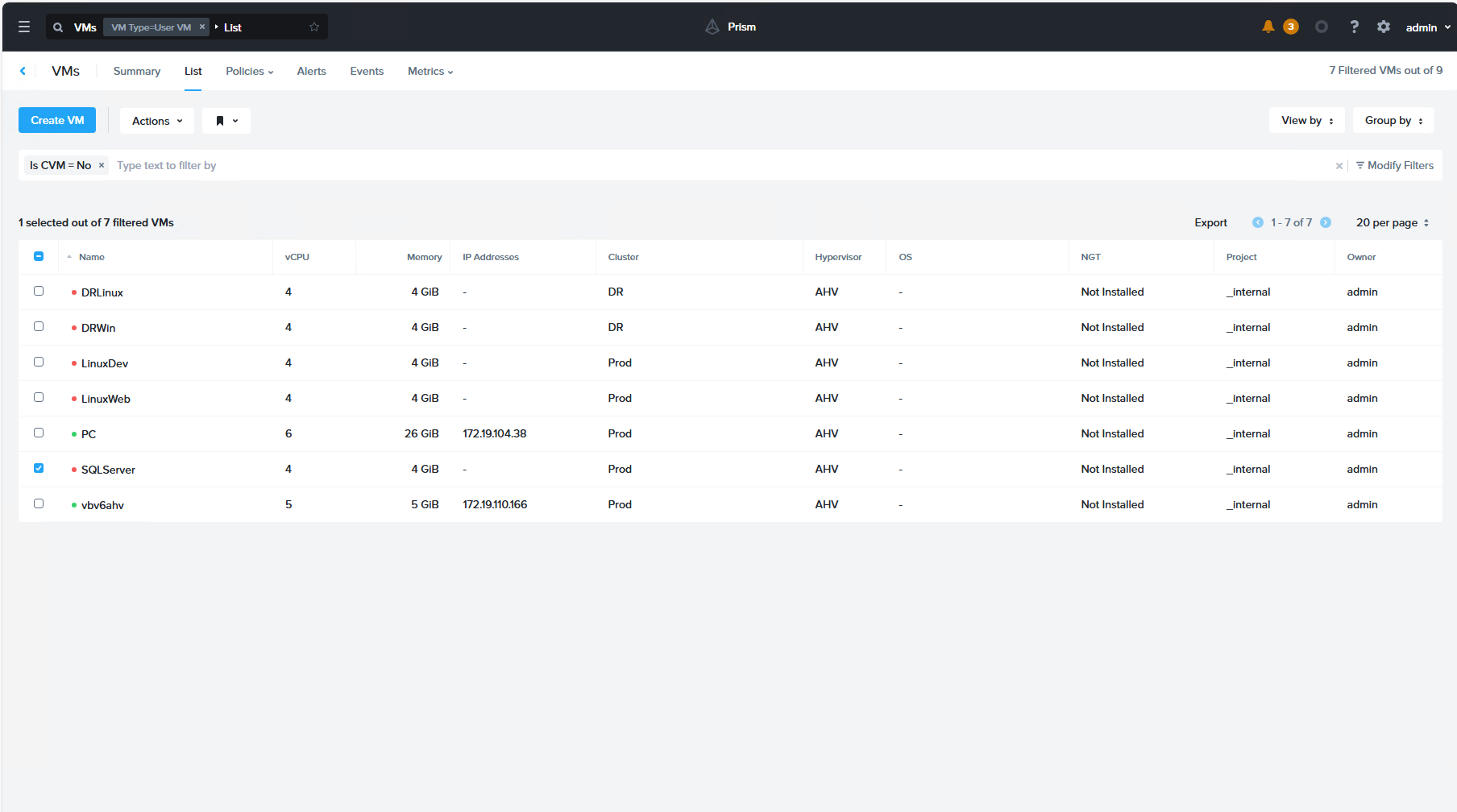The width and height of the screenshot is (1457, 812).
Task: Open settings via the gear icon
Action: pos(1384,27)
